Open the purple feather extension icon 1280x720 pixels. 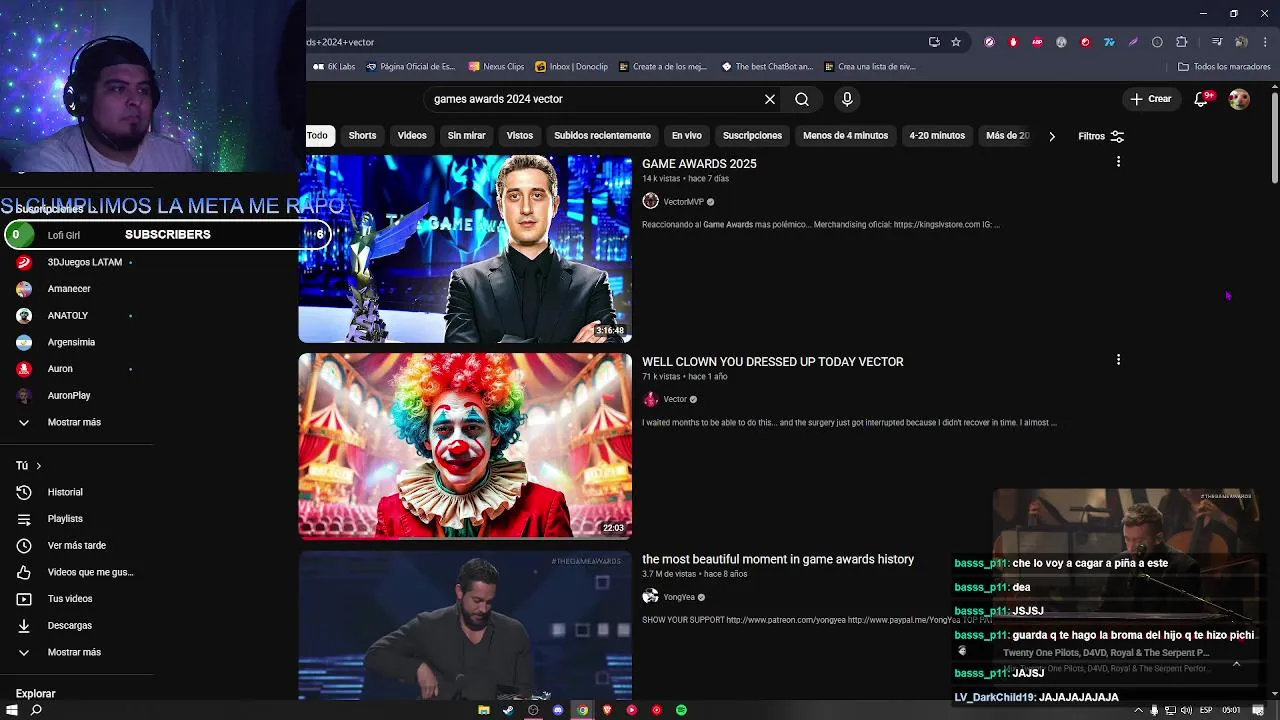point(1133,42)
